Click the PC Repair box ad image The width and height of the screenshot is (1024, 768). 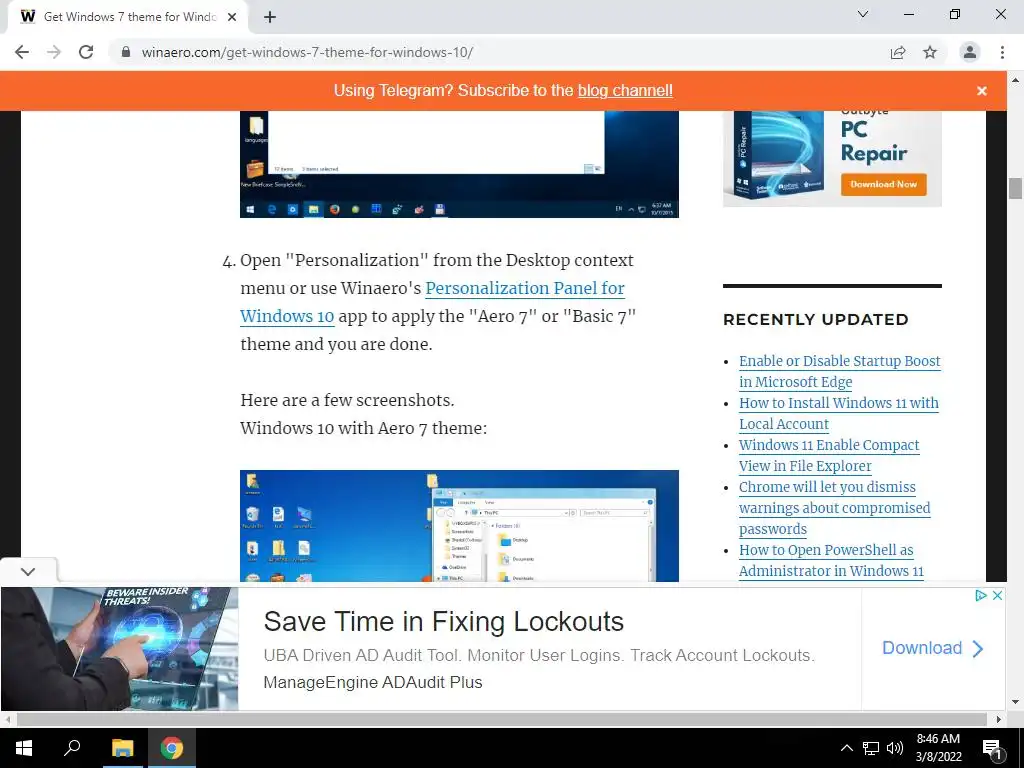(777, 155)
